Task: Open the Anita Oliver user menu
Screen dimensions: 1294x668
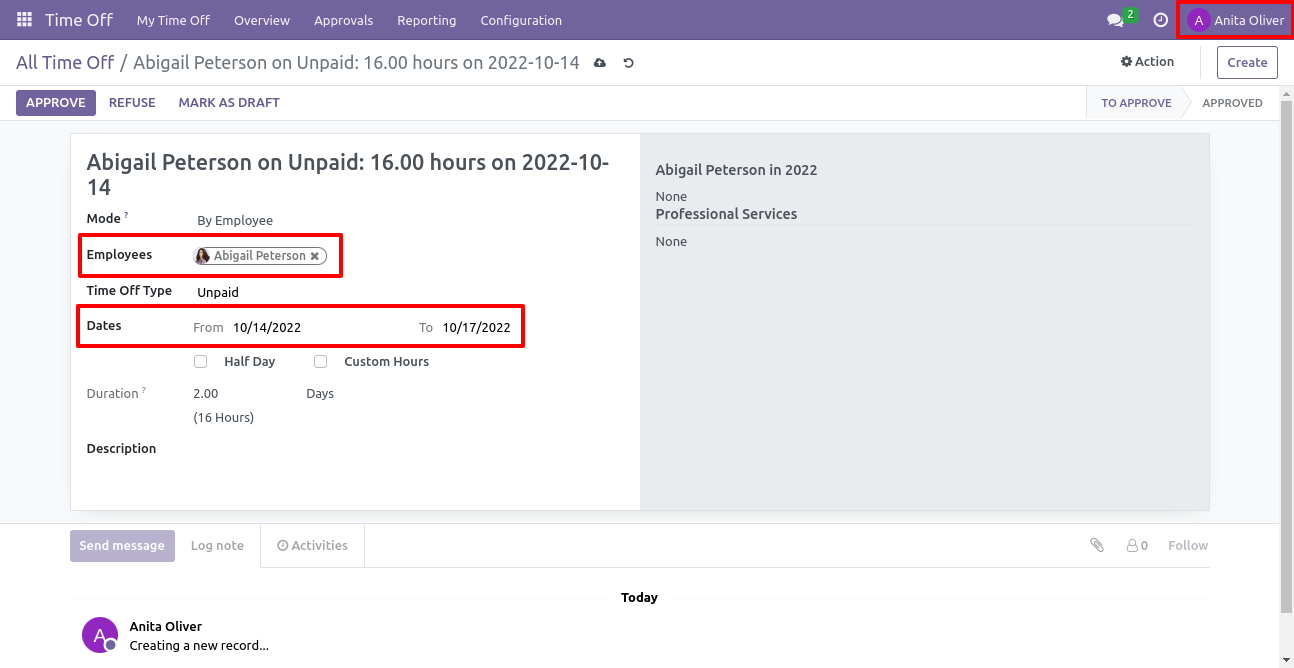Action: 1237,20
